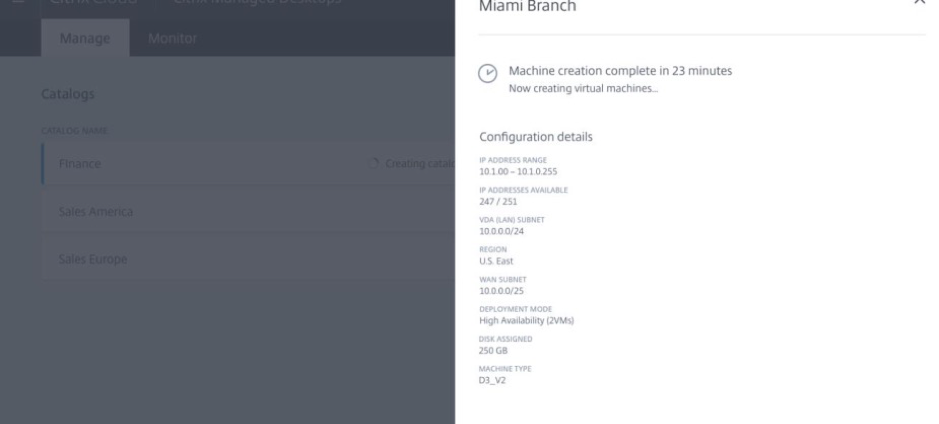
Task: Click the Configuration details heading
Action: coord(536,137)
